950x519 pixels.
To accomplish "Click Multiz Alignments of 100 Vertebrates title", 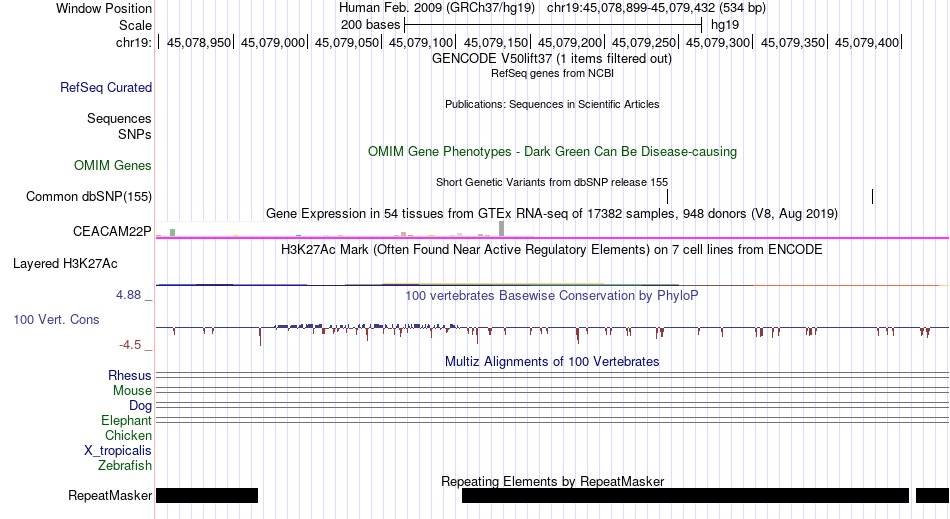I will point(552,362).
